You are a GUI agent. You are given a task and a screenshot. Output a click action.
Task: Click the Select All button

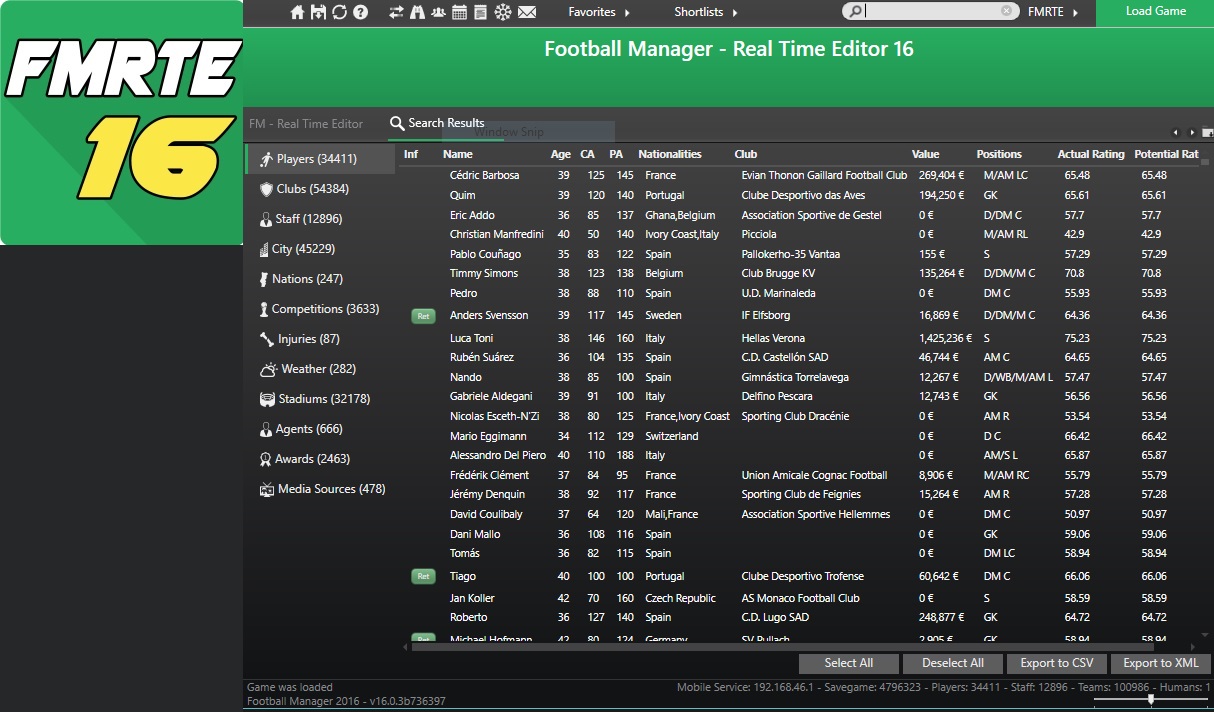[x=849, y=663]
